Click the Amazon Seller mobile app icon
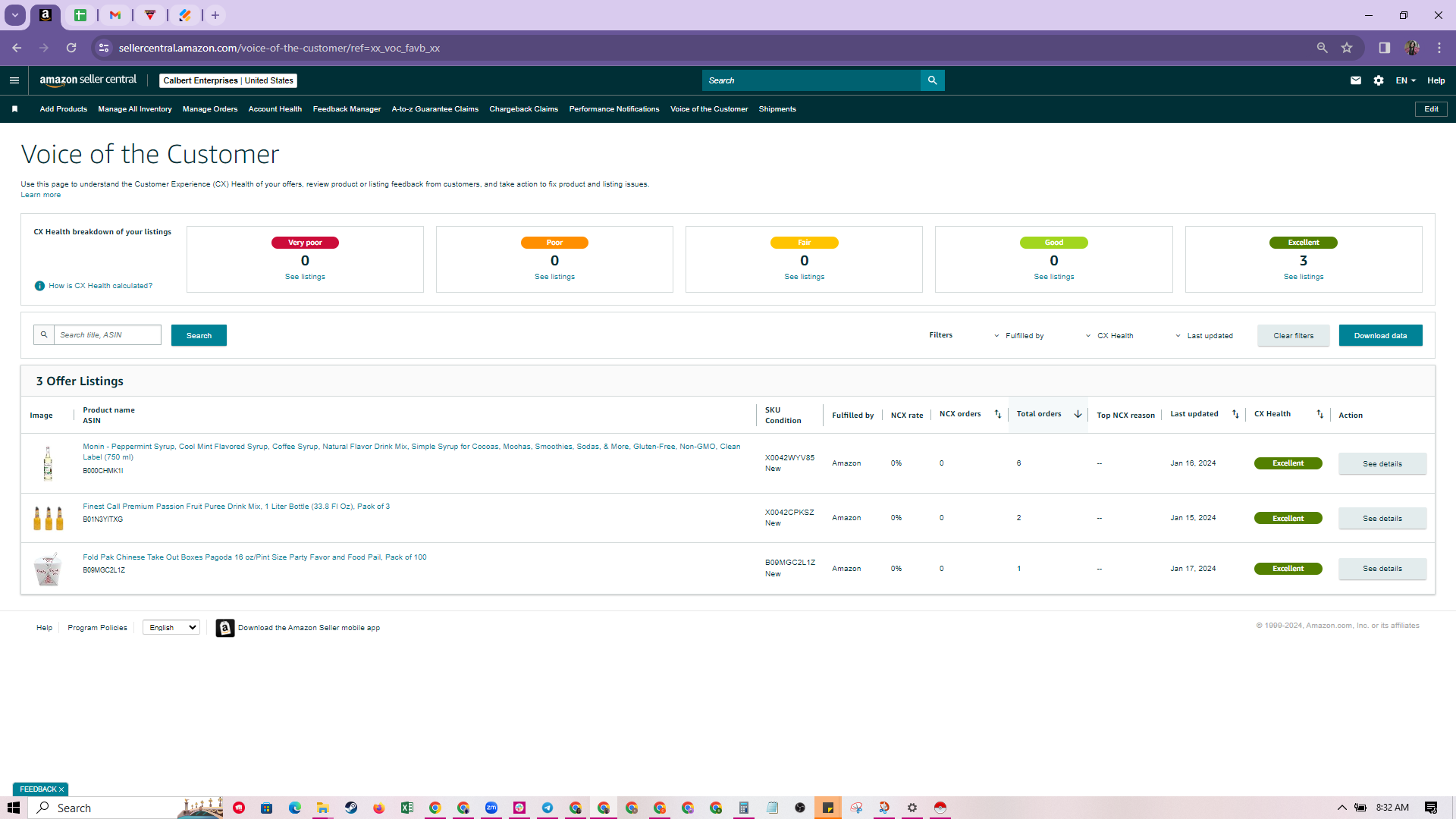 (x=225, y=628)
